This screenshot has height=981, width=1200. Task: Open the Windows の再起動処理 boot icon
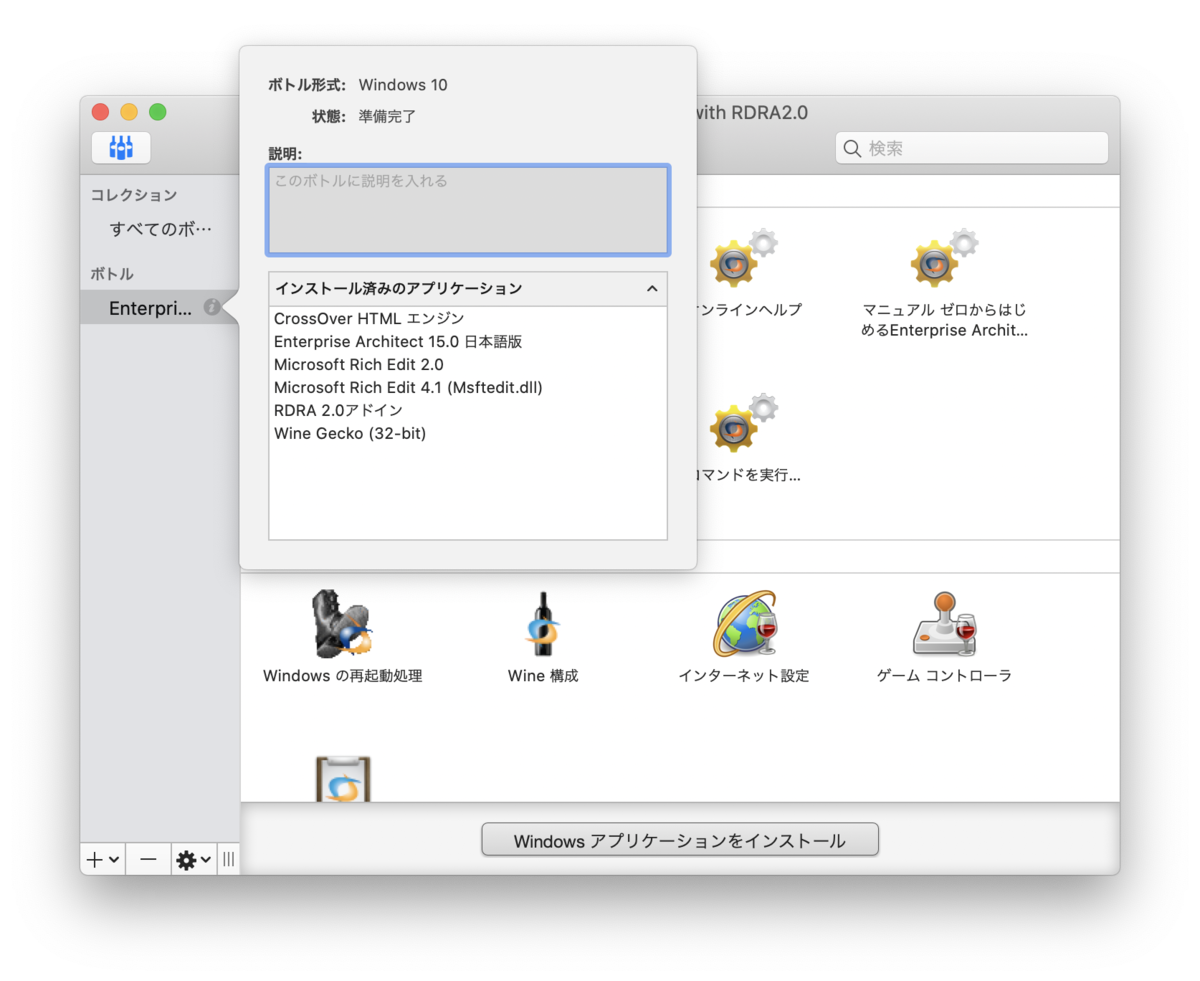pos(343,623)
